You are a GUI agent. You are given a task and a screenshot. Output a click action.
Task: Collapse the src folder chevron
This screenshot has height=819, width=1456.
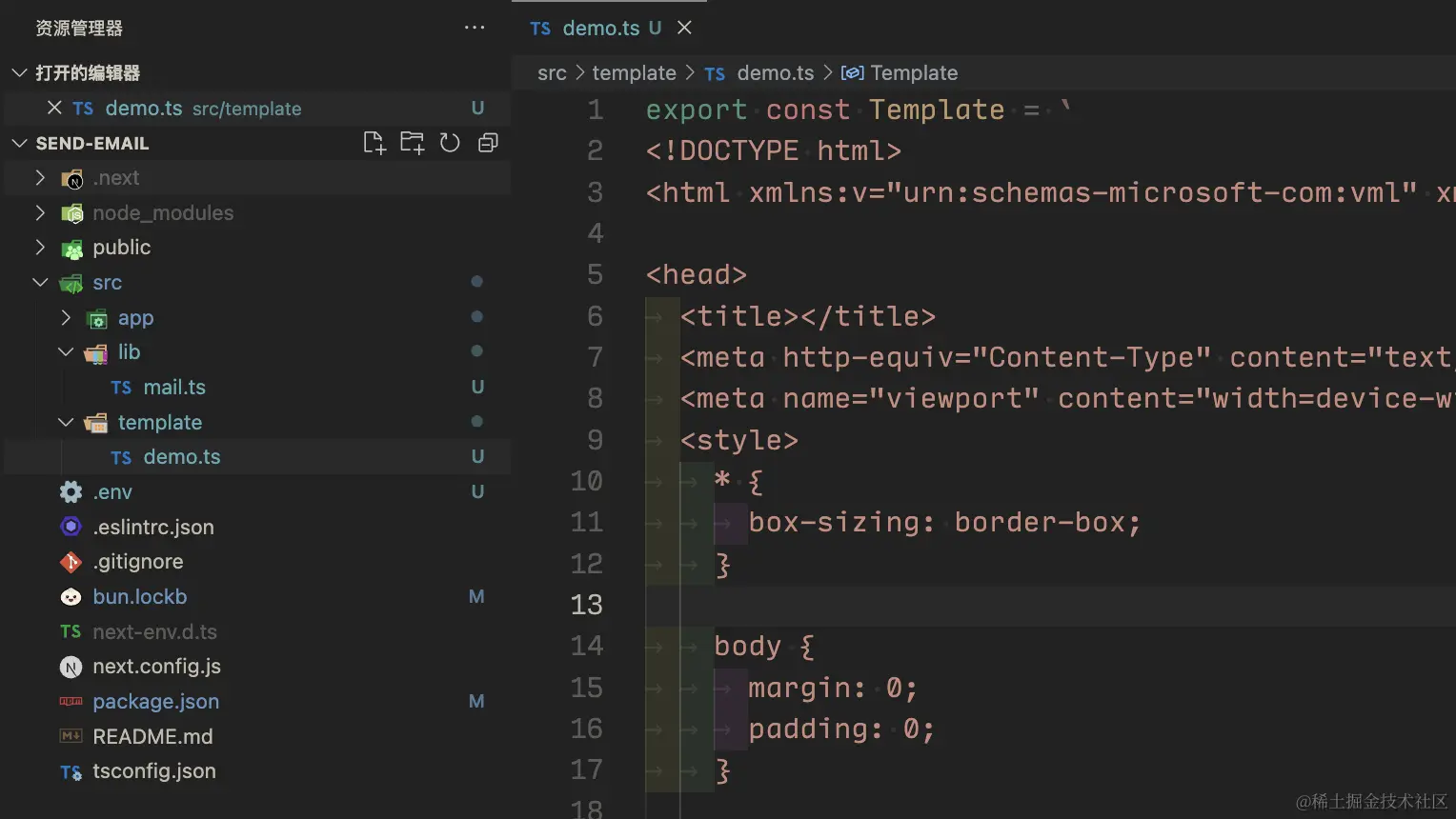click(40, 282)
